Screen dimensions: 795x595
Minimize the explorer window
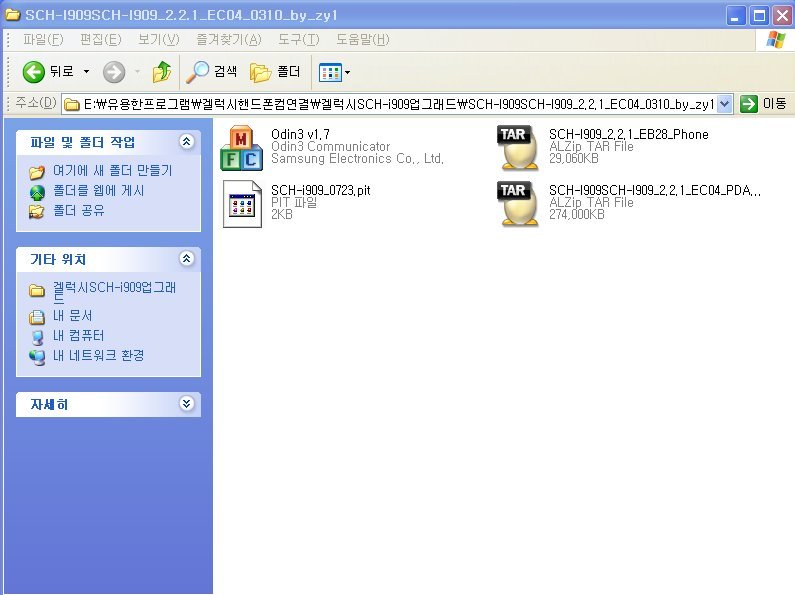click(735, 15)
